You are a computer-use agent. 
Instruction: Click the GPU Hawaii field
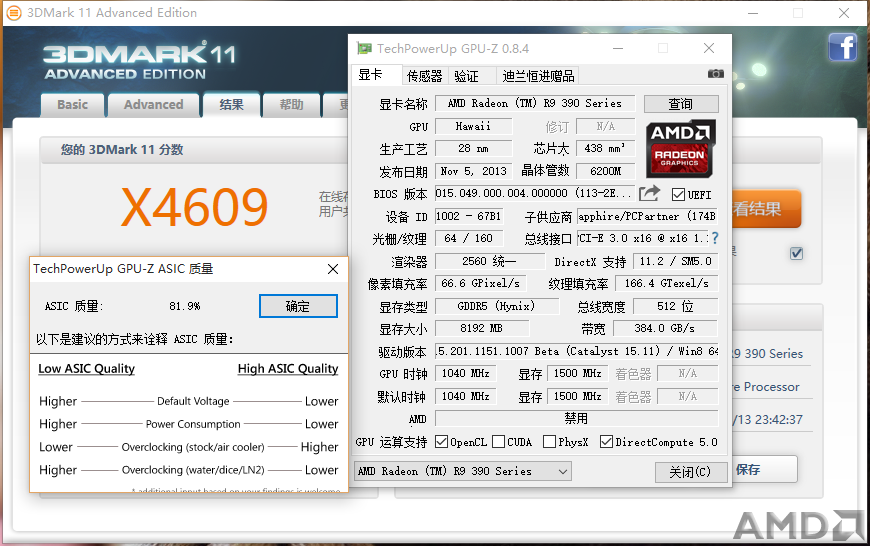[x=474, y=127]
